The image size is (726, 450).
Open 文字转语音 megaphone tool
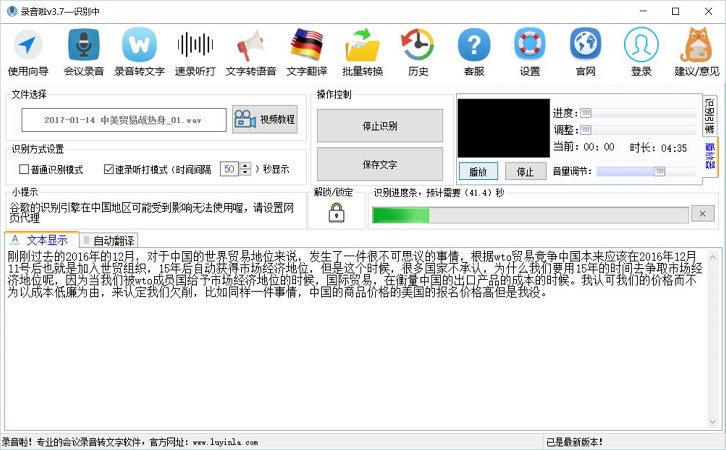[250, 46]
